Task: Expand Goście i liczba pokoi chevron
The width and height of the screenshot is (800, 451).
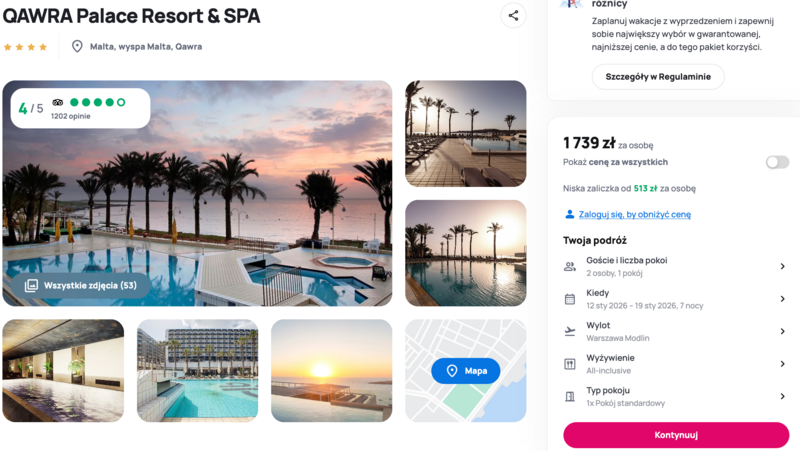Action: pos(783,267)
